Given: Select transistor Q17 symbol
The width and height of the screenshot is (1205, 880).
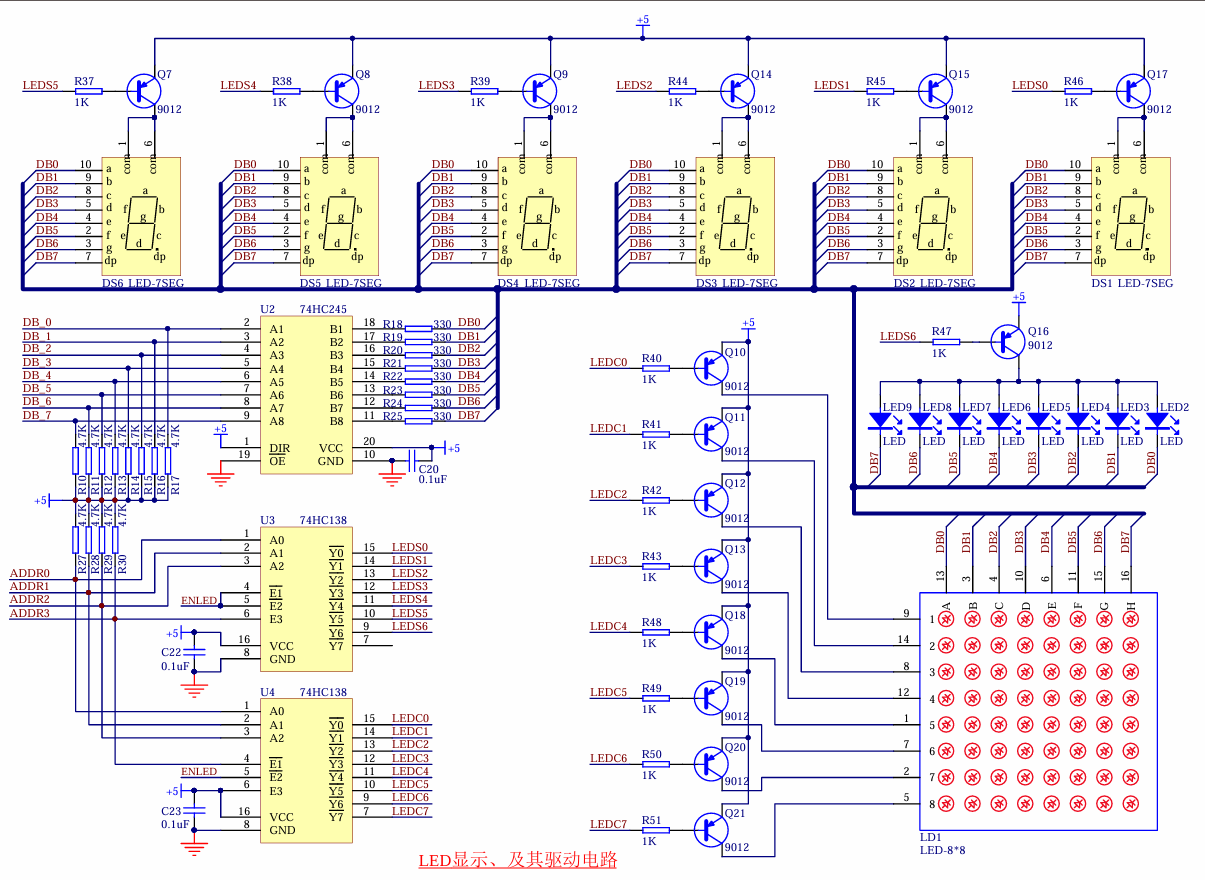Looking at the screenshot, I should (1134, 91).
